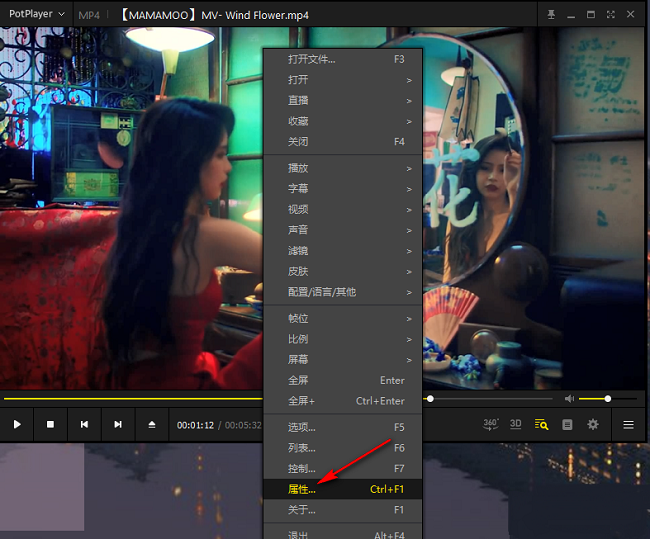The image size is (650, 539).
Task: Stop video playback
Action: point(51,425)
